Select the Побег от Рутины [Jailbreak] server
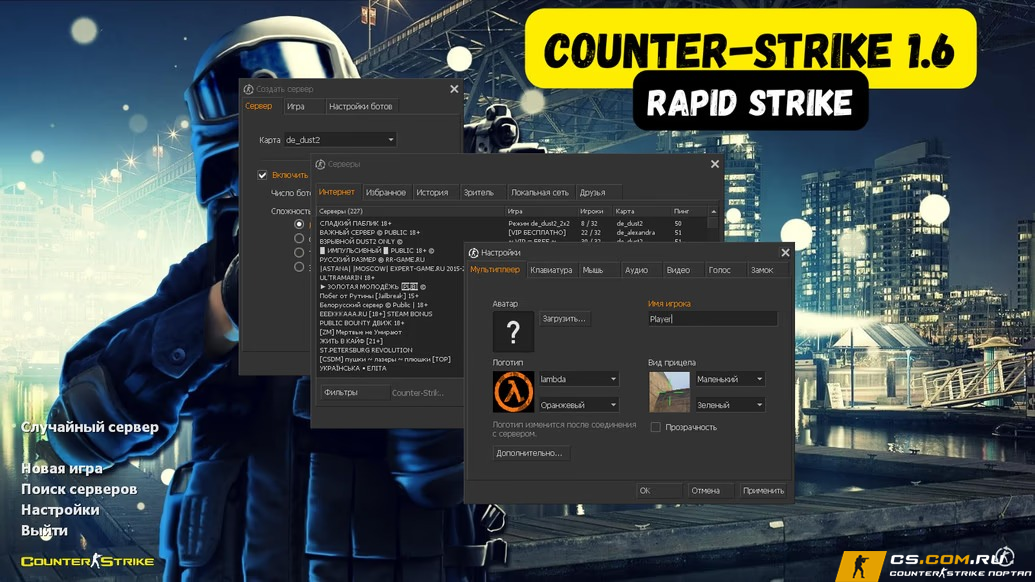1035x582 pixels. (x=391, y=296)
